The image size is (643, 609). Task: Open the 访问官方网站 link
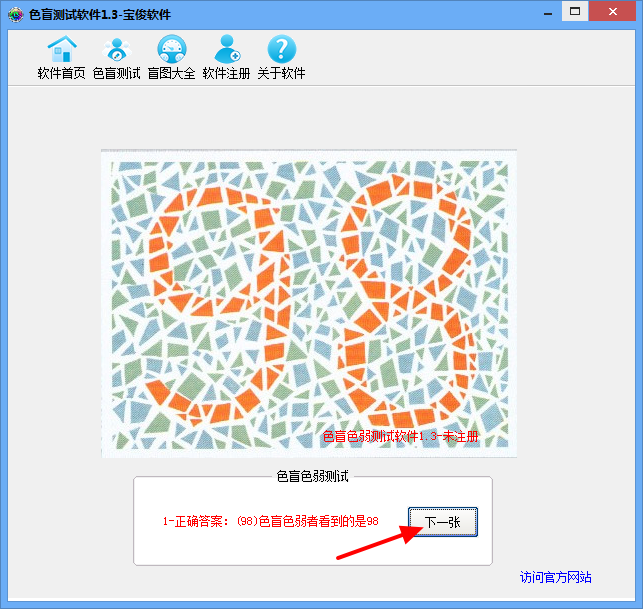click(x=556, y=577)
